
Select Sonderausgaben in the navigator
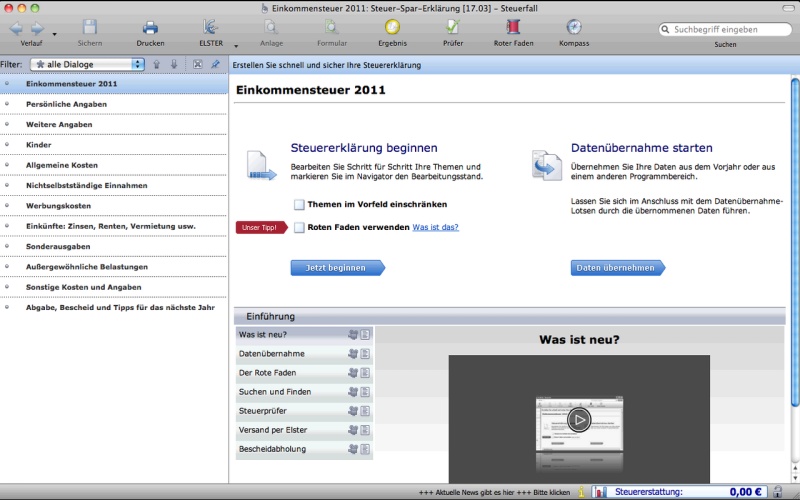point(114,246)
